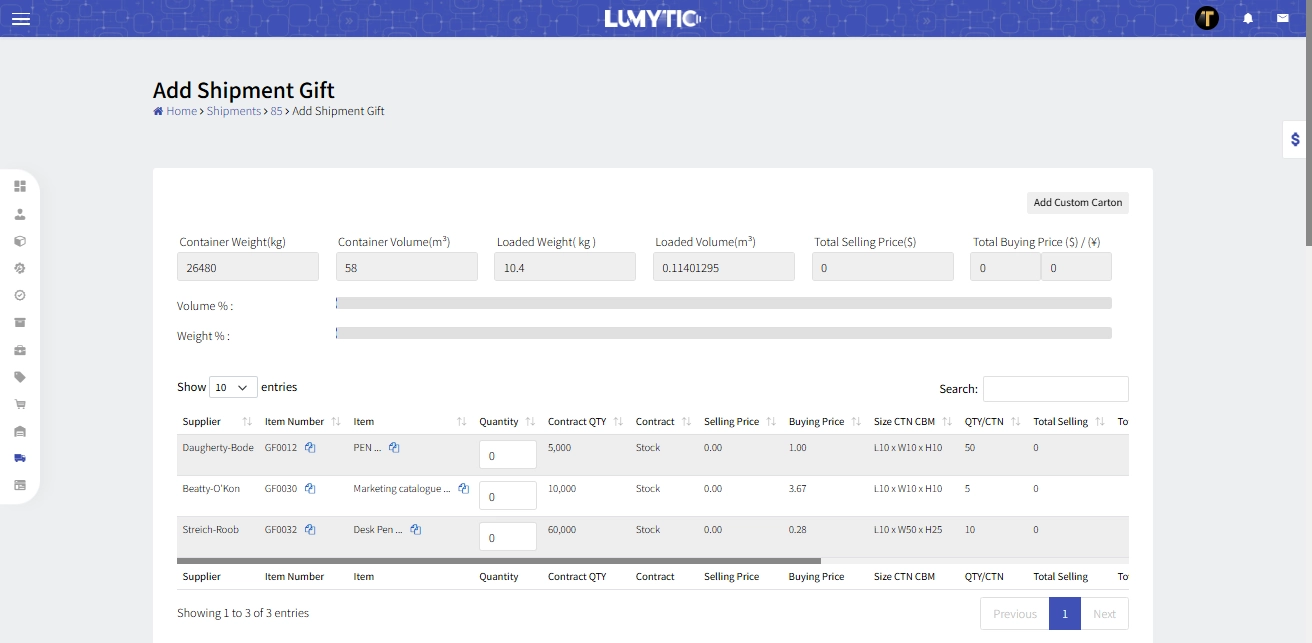Screen dimensions: 1312x643
Task: Click the Add Custom Carton button
Action: 1077,203
